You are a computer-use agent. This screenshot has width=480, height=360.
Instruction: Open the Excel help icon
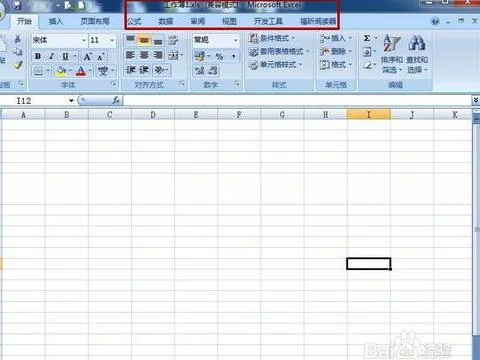coord(435,22)
